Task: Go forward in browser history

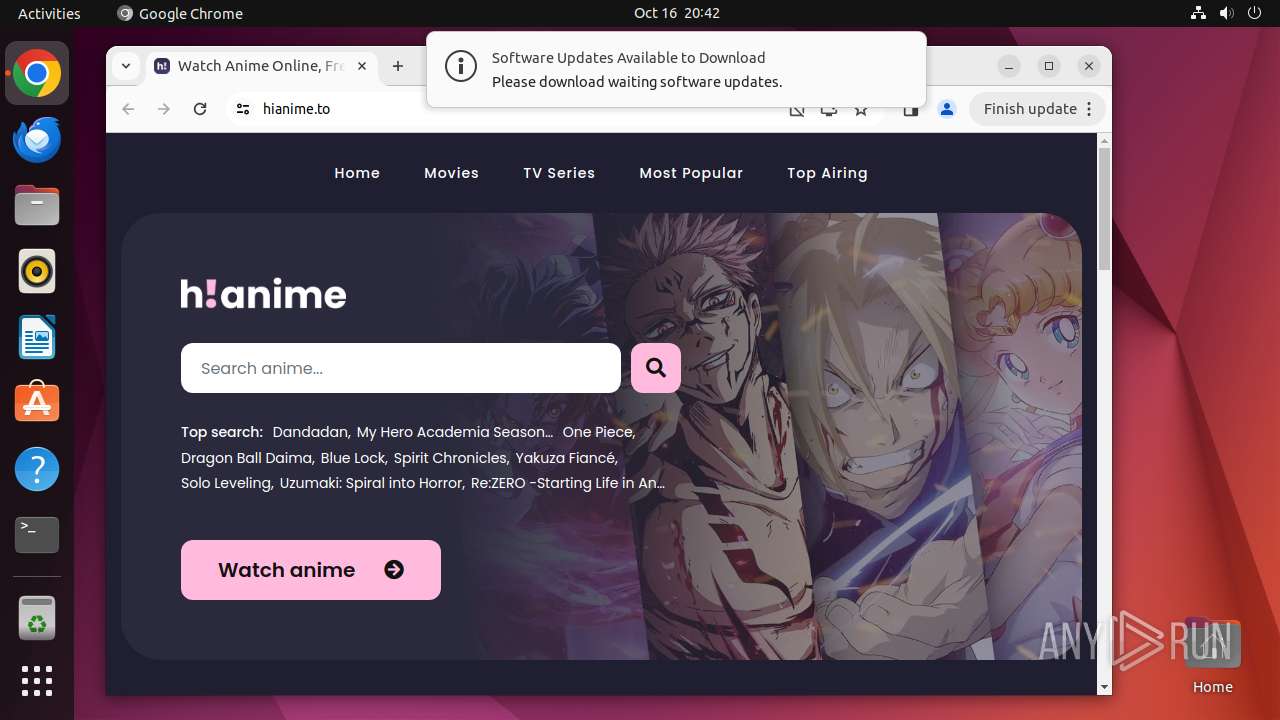Action: (x=164, y=109)
